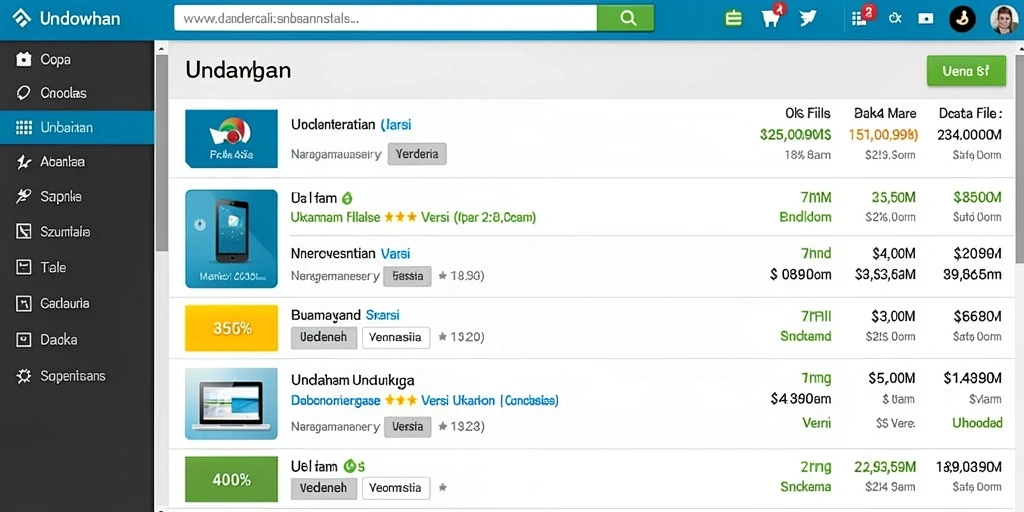Click the white card icon in header
Viewport: 1024px width, 512px height.
pyautogui.click(x=925, y=19)
